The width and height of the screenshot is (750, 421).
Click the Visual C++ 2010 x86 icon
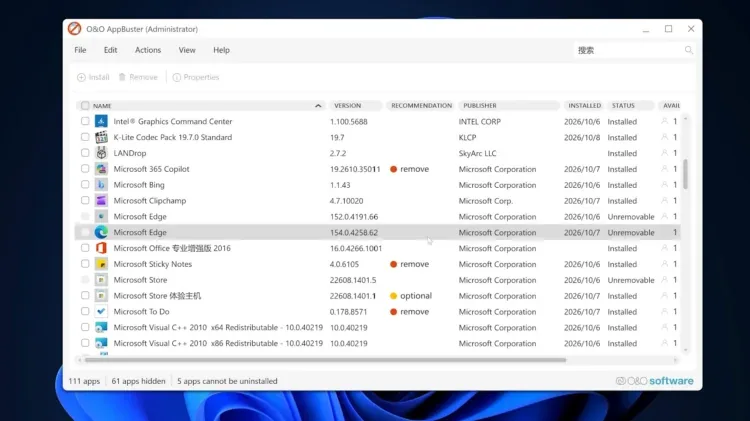point(101,343)
